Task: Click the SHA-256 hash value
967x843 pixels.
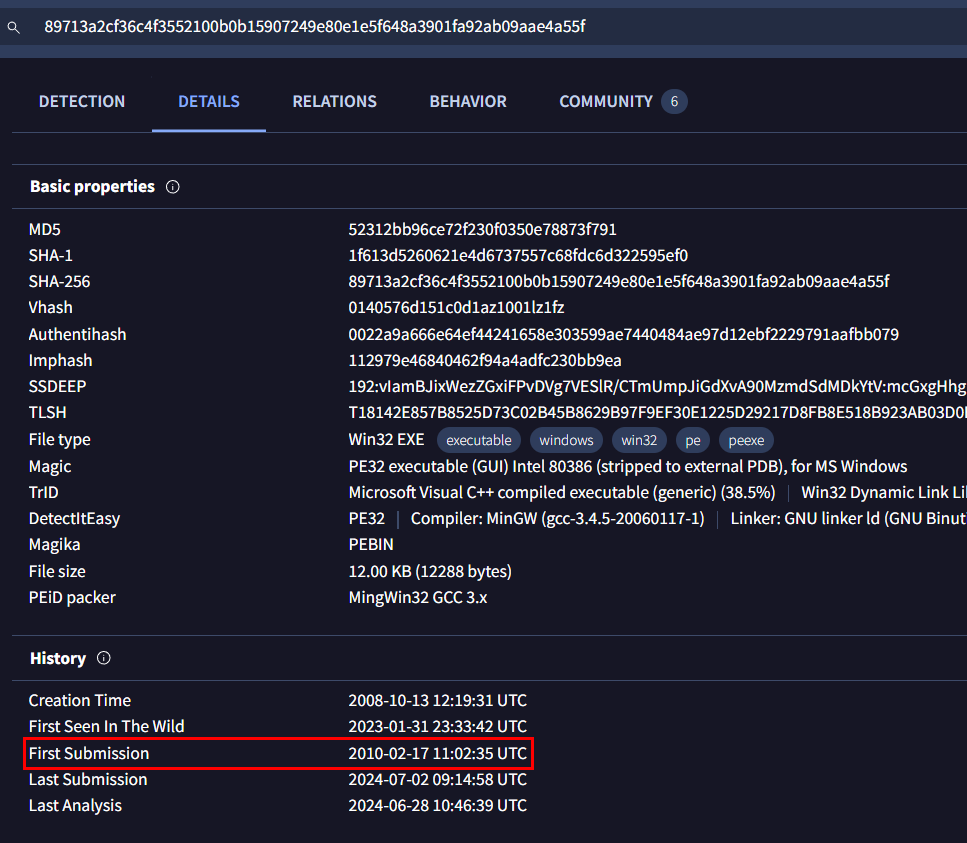Action: click(x=619, y=282)
